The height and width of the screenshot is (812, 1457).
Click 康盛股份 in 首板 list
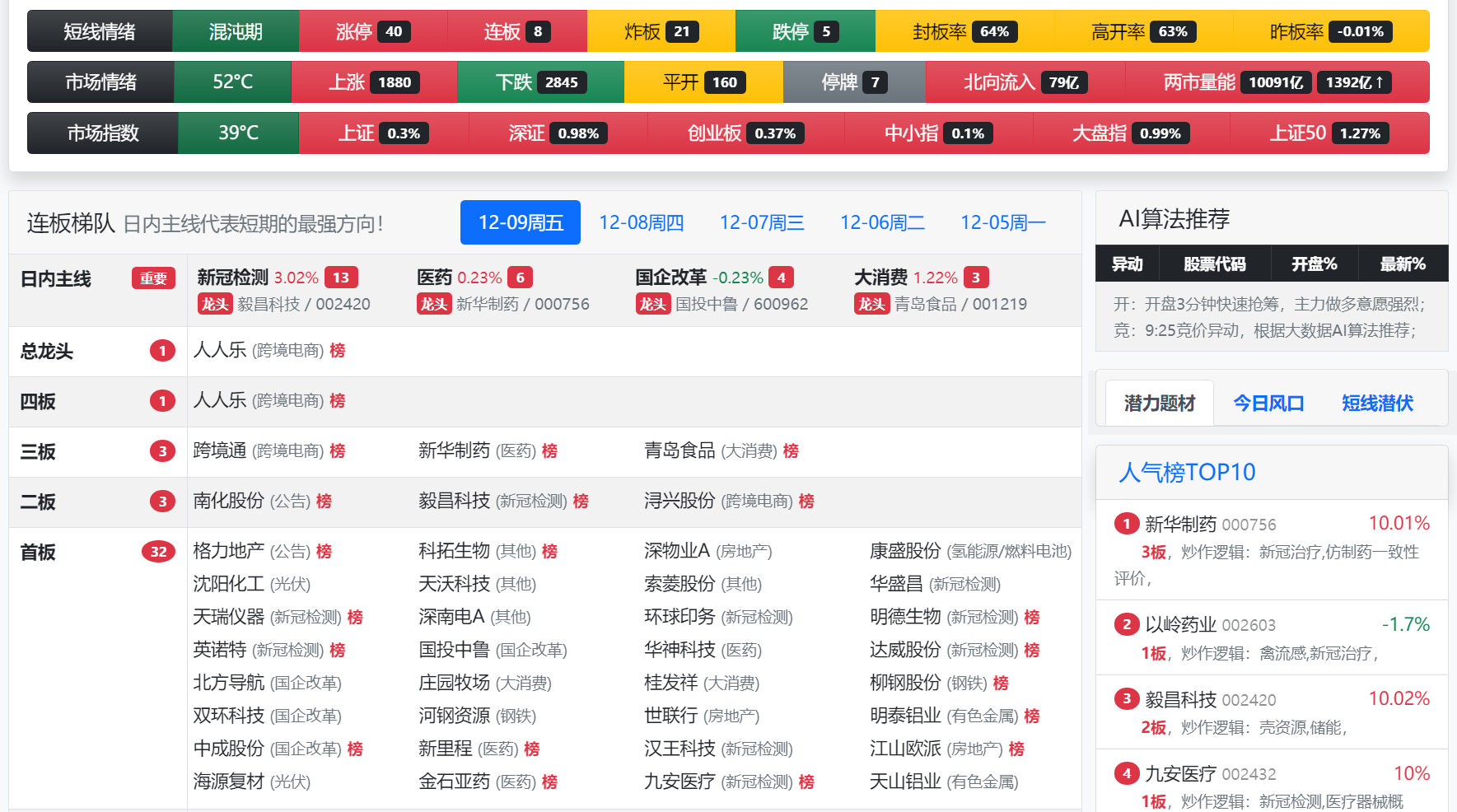point(905,551)
